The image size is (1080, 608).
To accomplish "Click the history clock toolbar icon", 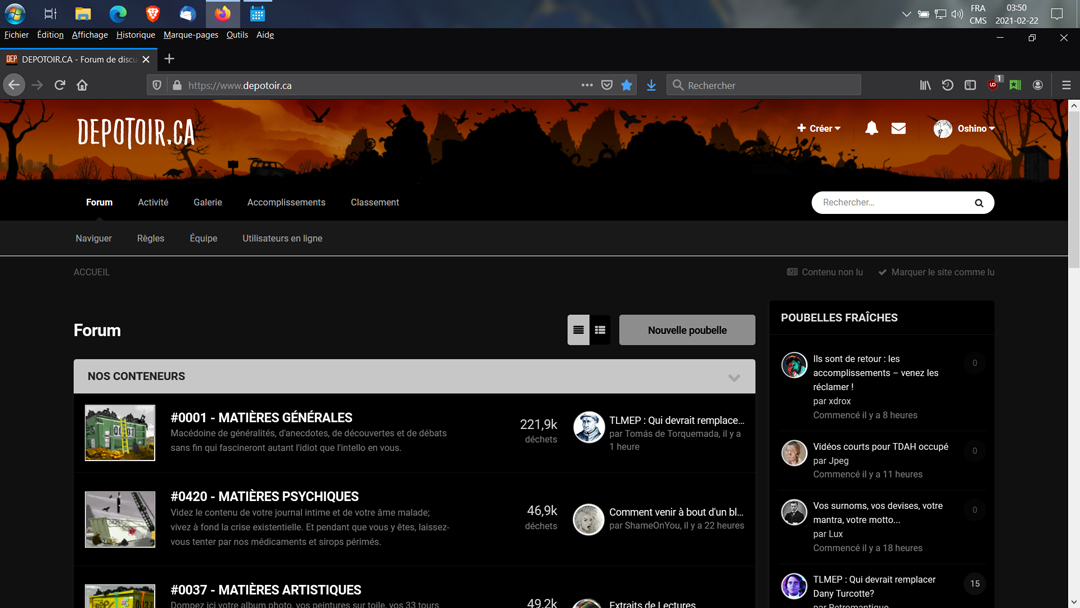I will (x=948, y=85).
